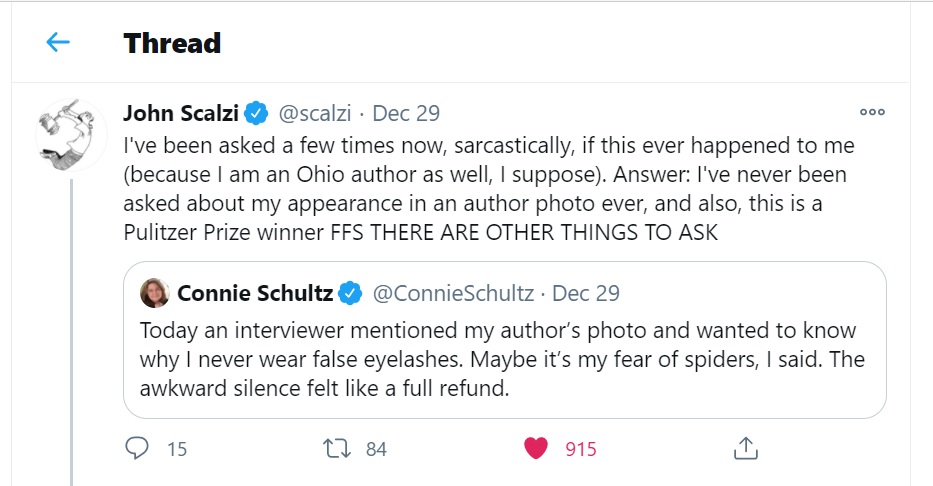Click the @ConnieSchultz handle
This screenshot has height=486, width=933.
pos(453,293)
